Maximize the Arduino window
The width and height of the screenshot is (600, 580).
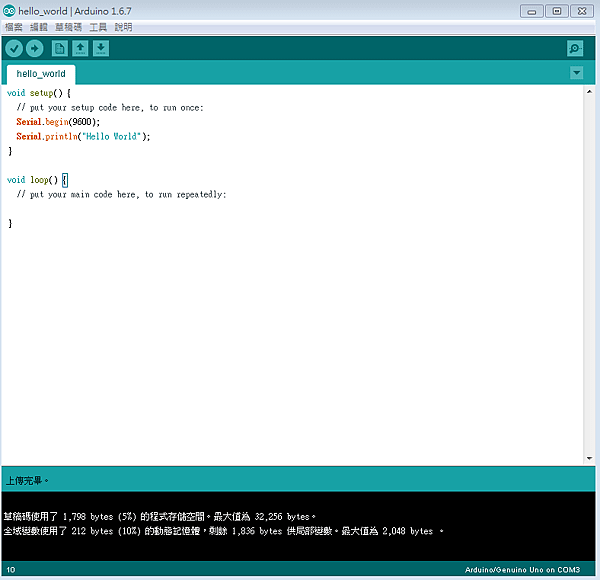(x=557, y=11)
